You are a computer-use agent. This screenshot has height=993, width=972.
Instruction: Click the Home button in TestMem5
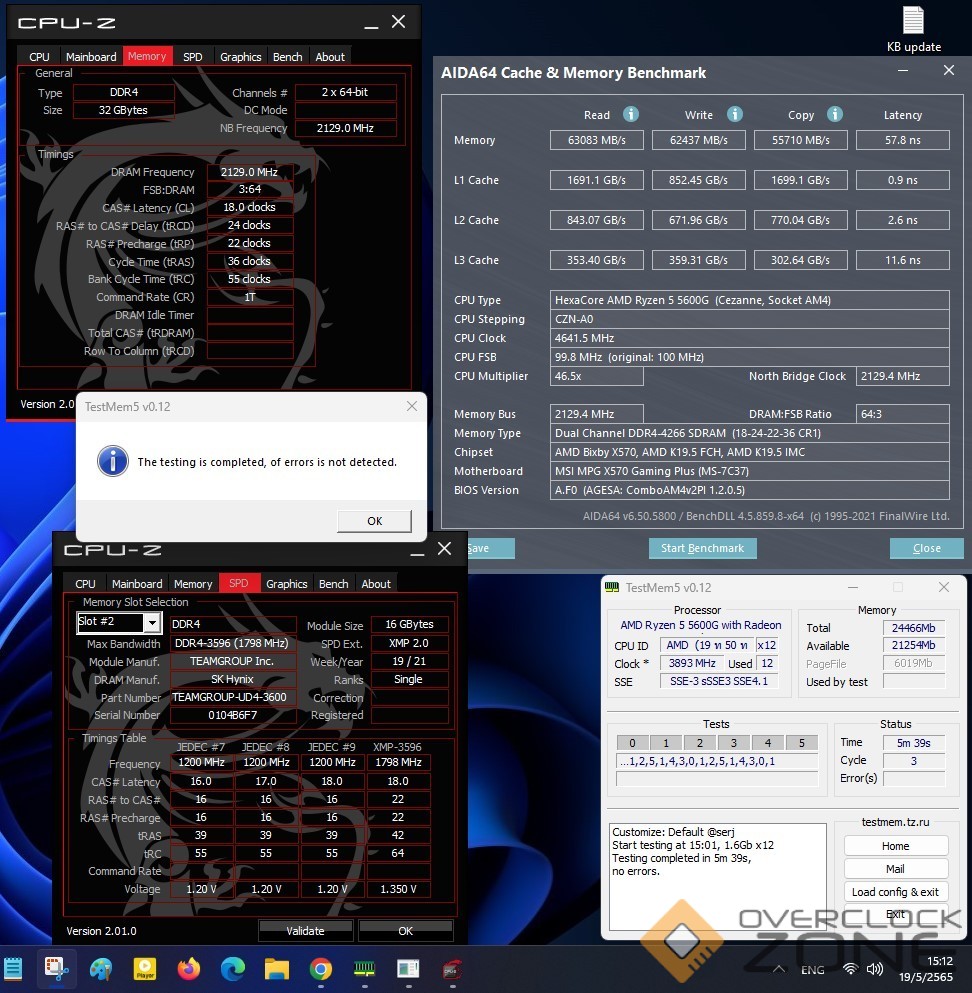click(895, 845)
